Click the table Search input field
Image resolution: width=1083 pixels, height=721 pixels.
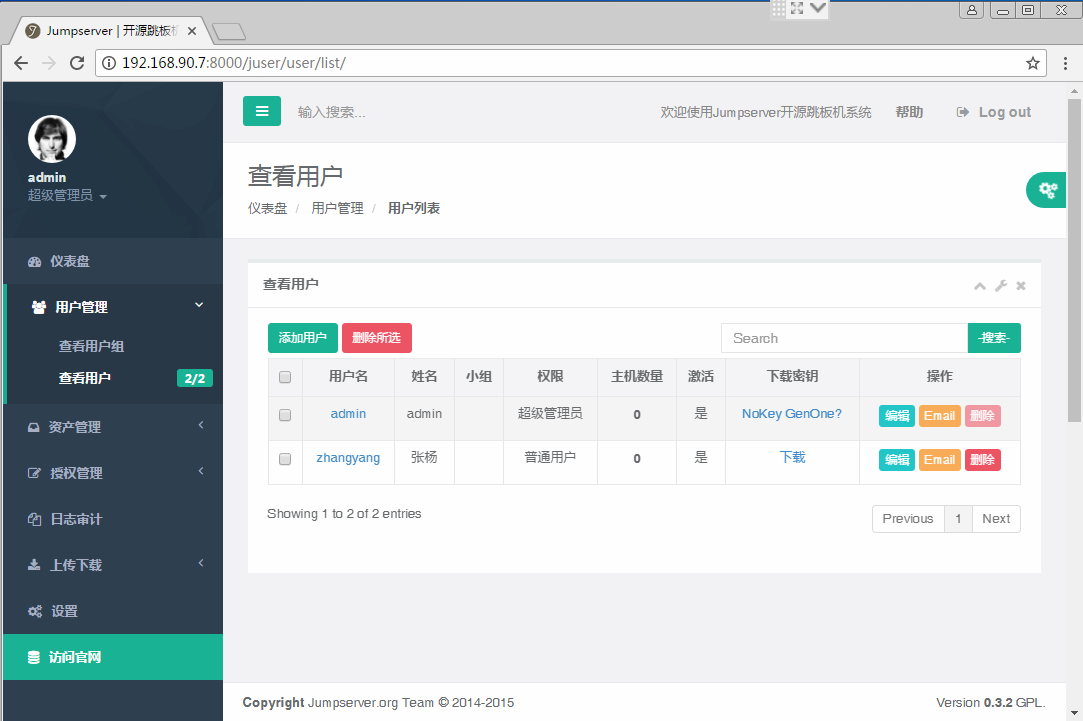[x=843, y=338]
